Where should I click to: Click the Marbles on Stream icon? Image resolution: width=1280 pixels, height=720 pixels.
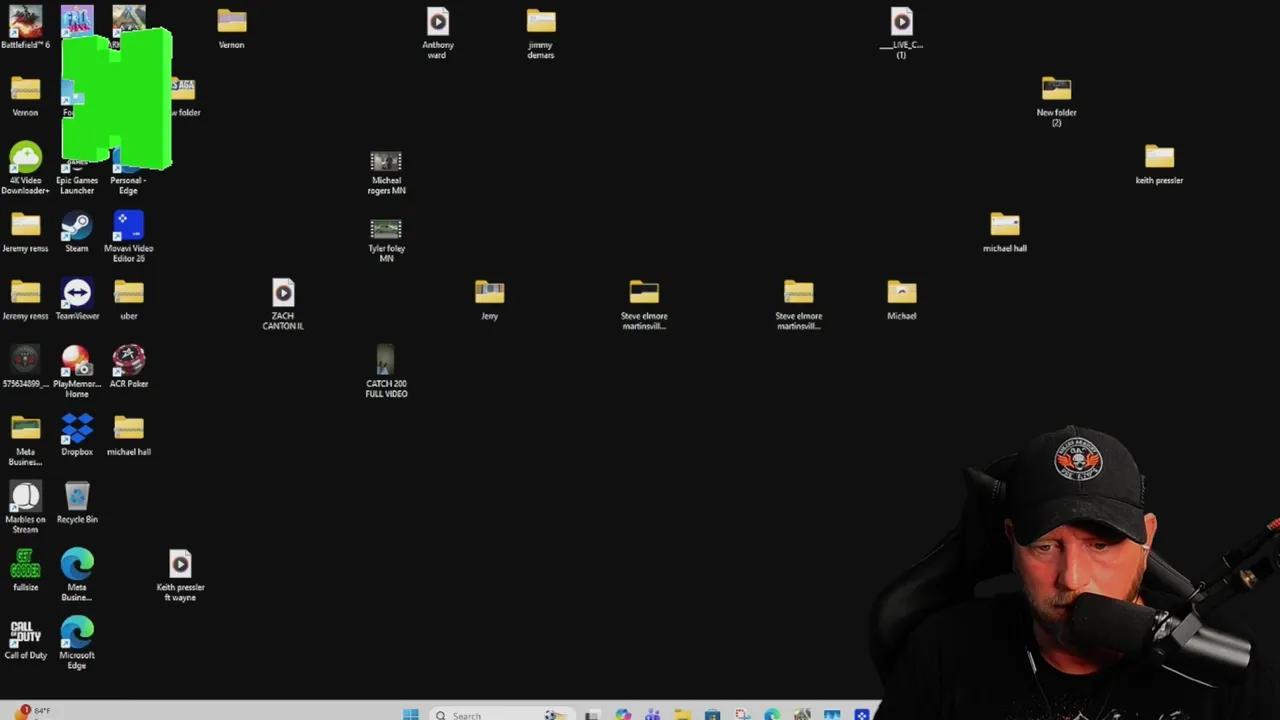point(25,507)
